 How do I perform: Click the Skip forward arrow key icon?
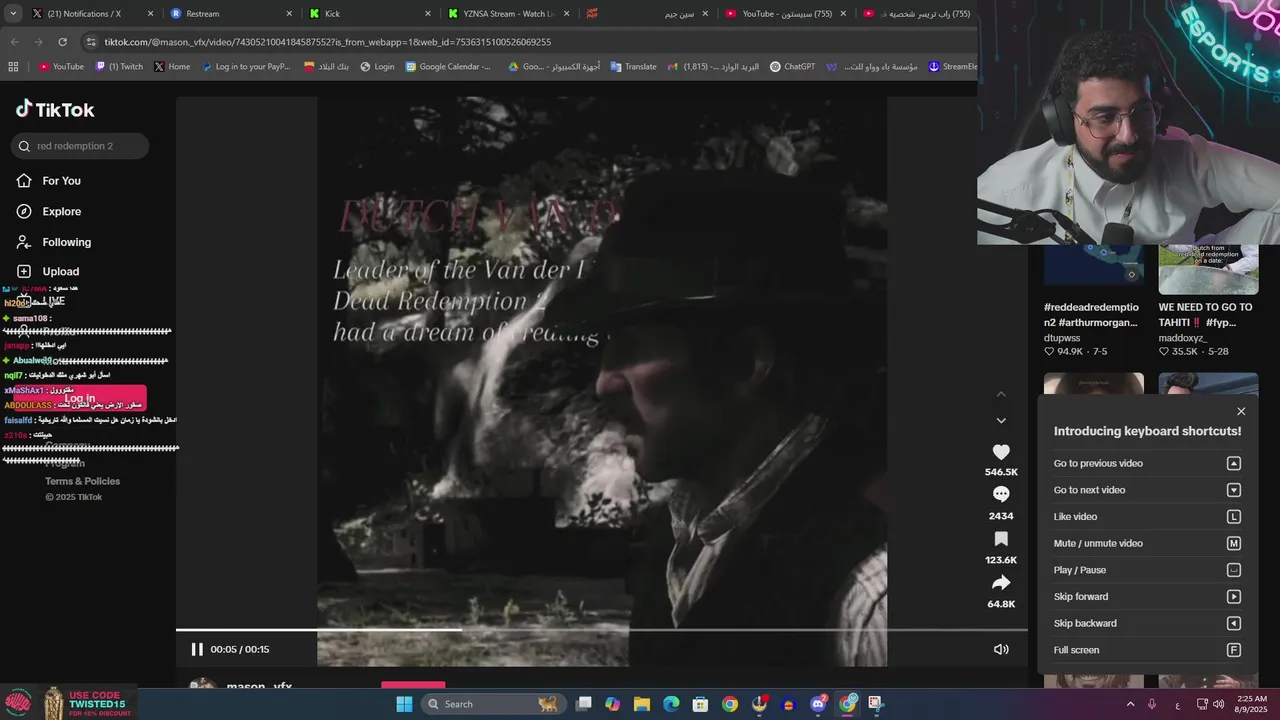pos(1234,597)
